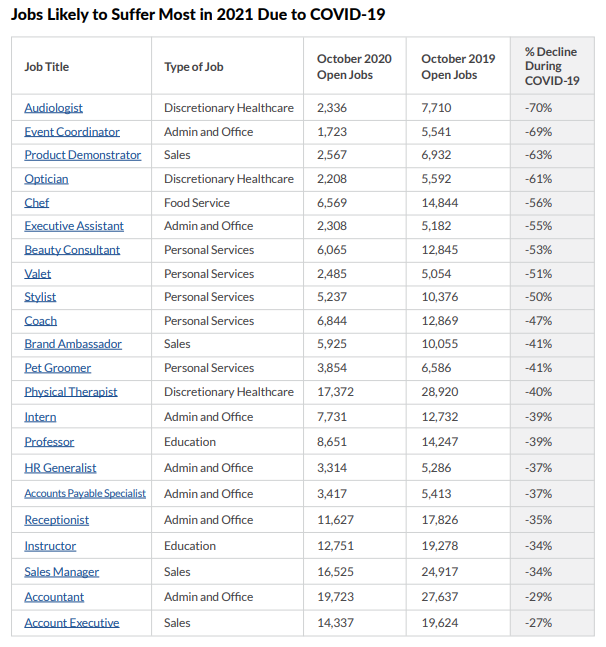The height and width of the screenshot is (647, 606).
Task: Open the HR Generalist link
Action: pyautogui.click(x=60, y=468)
